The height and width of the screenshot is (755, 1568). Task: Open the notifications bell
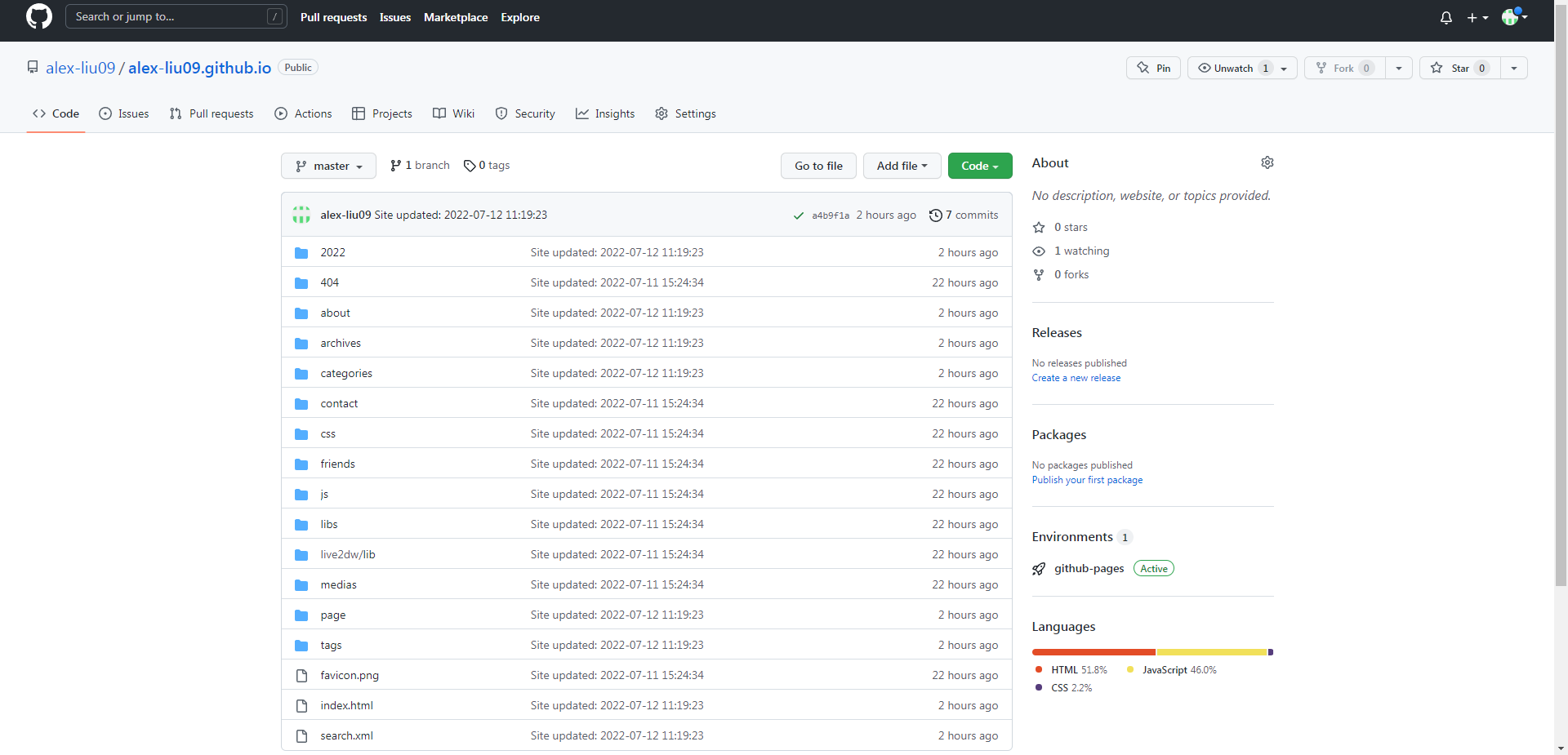1445,18
